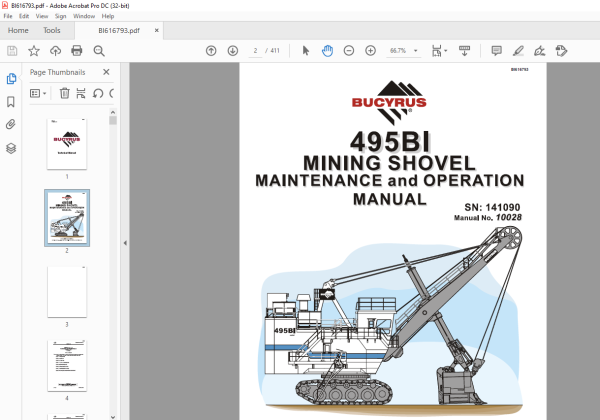Close the BI616793.pdf tab
600x420 pixels.
click(157, 30)
